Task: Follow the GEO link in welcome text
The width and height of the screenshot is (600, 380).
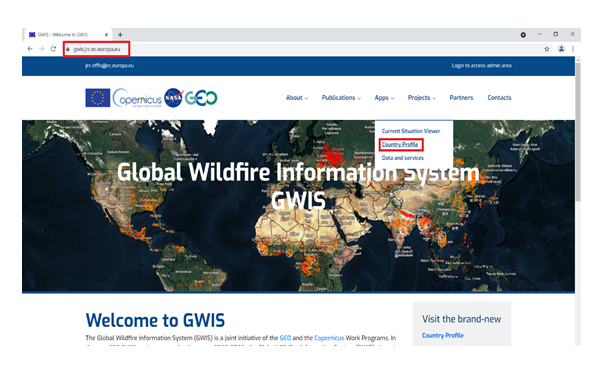Action: 285,338
